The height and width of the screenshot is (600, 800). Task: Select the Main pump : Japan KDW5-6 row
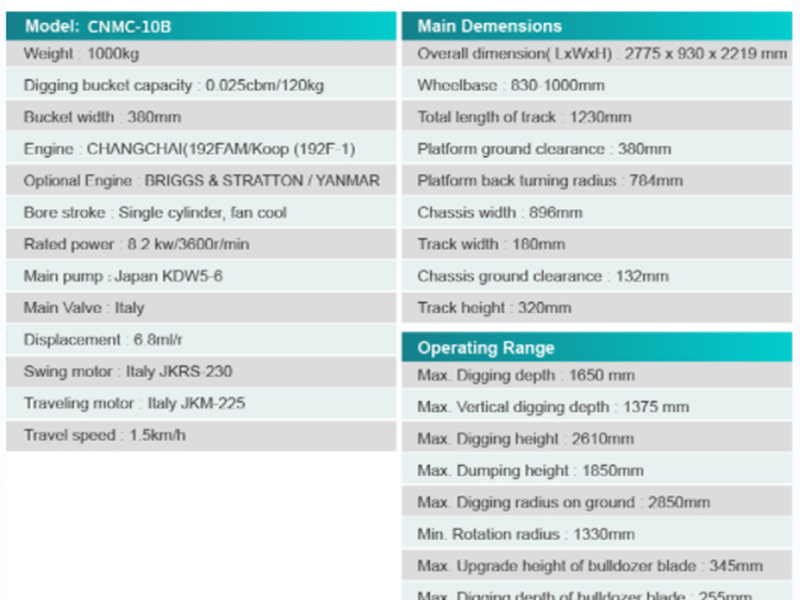click(x=200, y=276)
